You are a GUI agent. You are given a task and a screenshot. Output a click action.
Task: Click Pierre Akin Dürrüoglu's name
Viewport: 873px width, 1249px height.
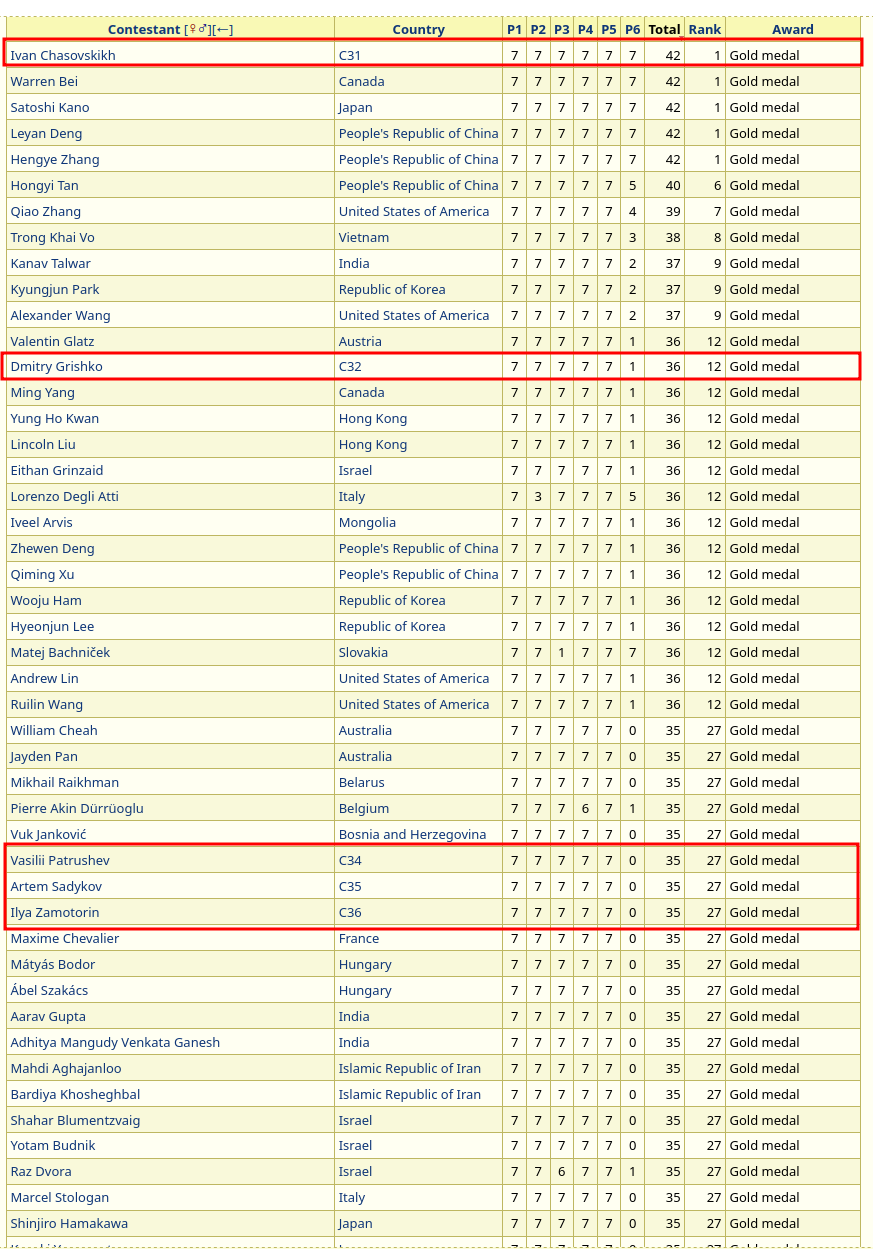coord(77,808)
